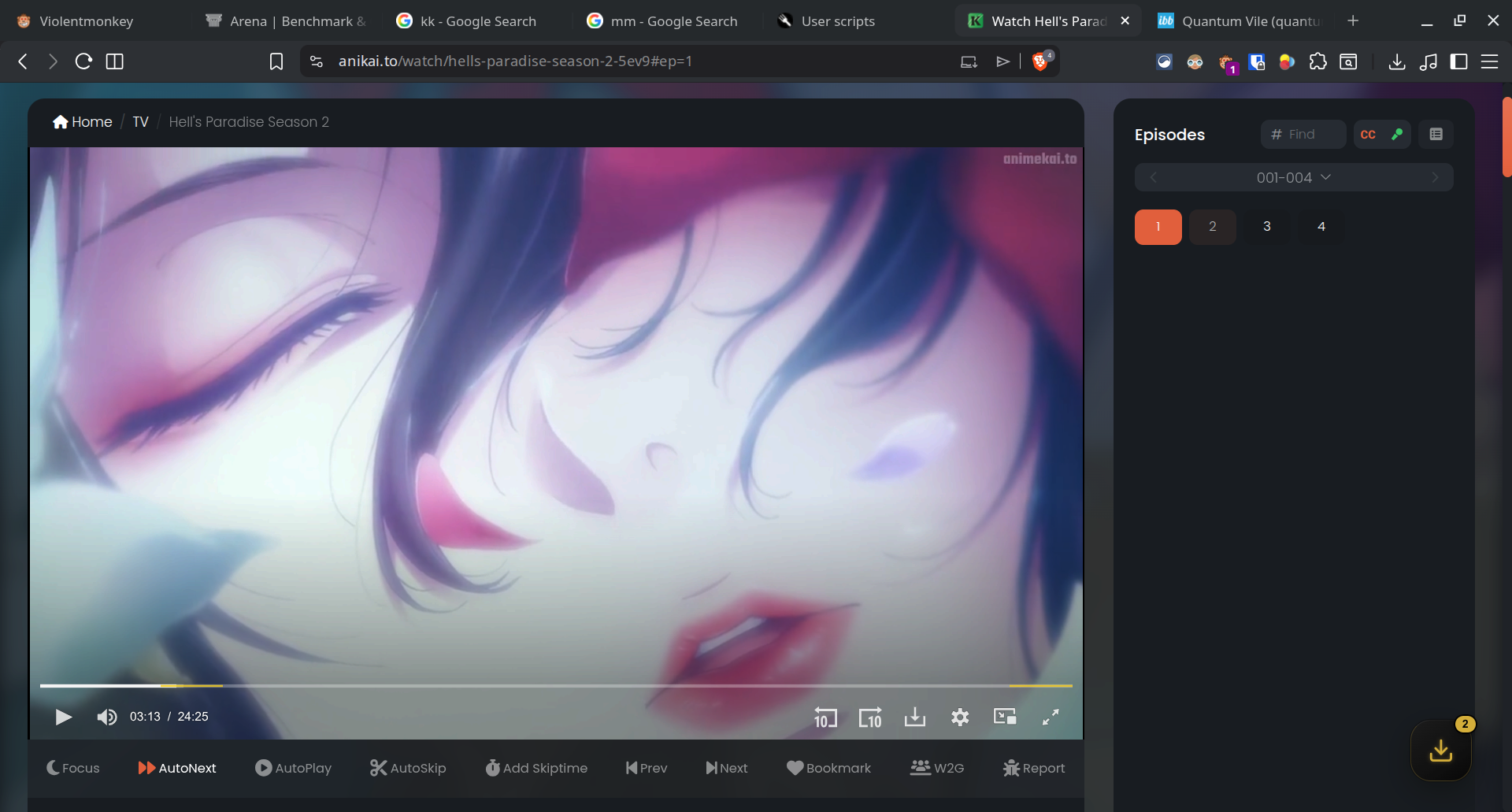Open the blue shield lock extension

1257,61
